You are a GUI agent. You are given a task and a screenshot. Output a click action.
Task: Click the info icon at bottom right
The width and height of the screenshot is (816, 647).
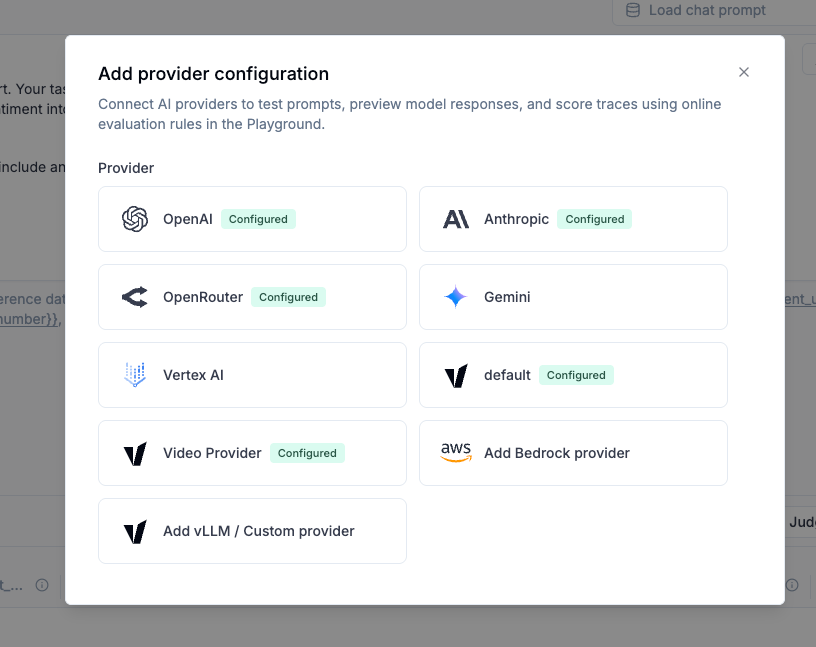792,585
